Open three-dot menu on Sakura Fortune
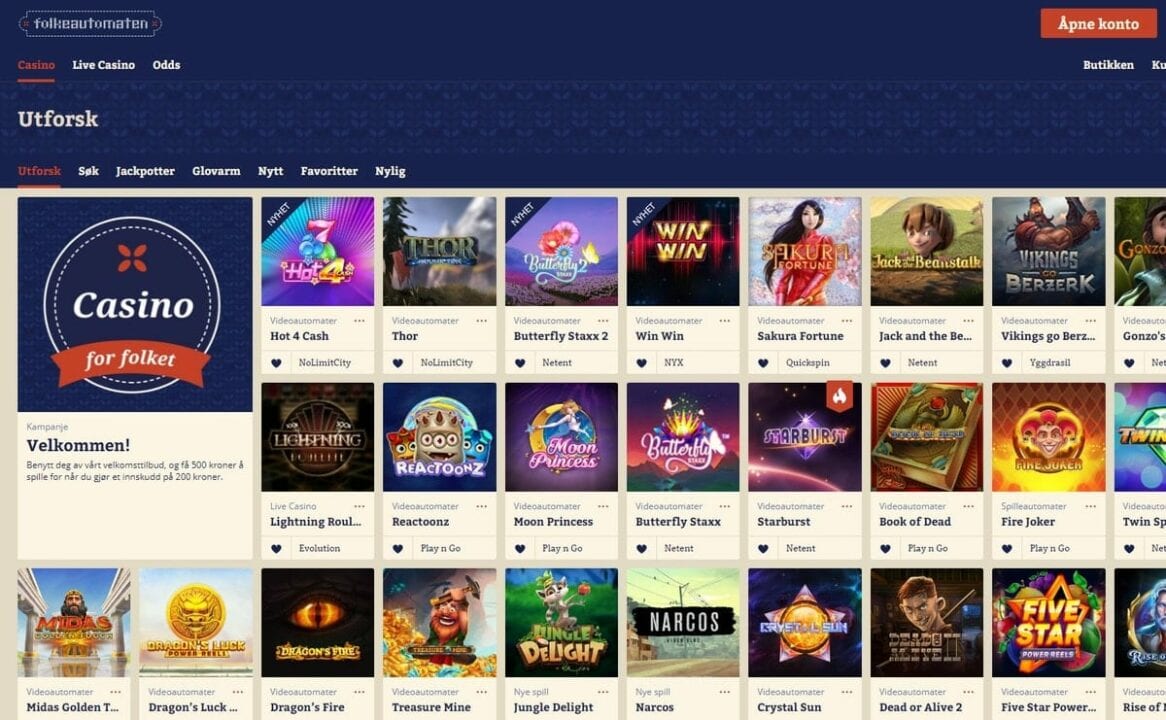 point(846,321)
